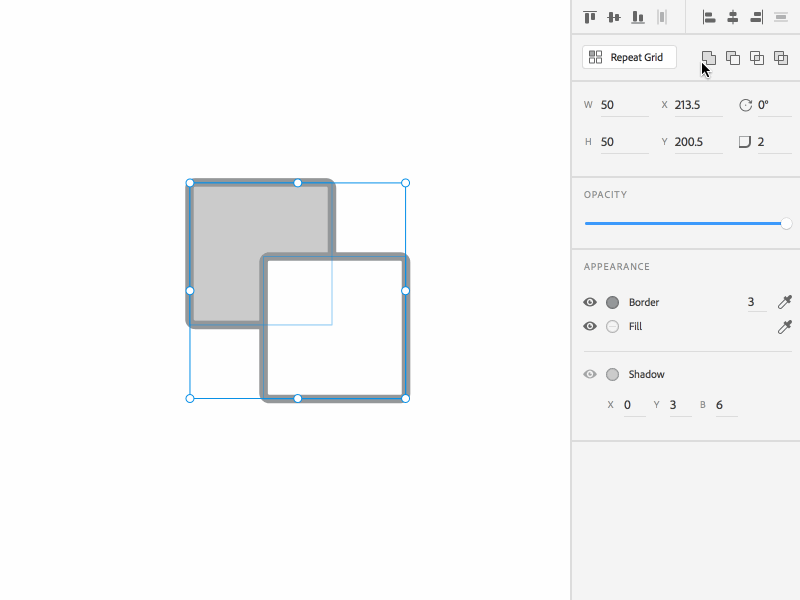Click the opacity slider handle
This screenshot has width=800, height=600.
click(786, 223)
